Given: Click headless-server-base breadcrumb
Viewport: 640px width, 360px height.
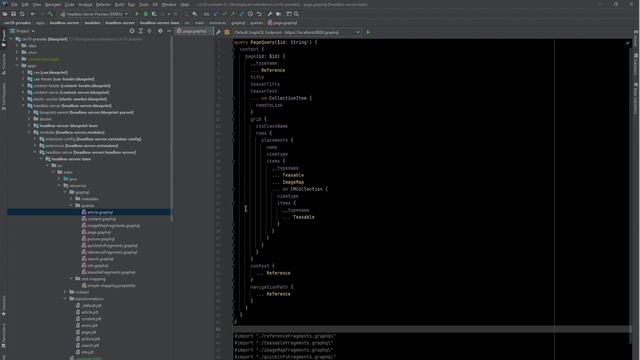Looking at the screenshot, I should point(160,23).
